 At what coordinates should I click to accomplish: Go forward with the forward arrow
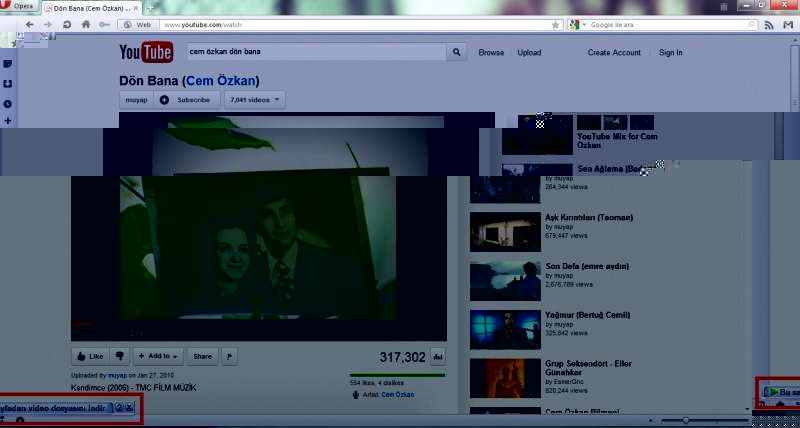48,24
